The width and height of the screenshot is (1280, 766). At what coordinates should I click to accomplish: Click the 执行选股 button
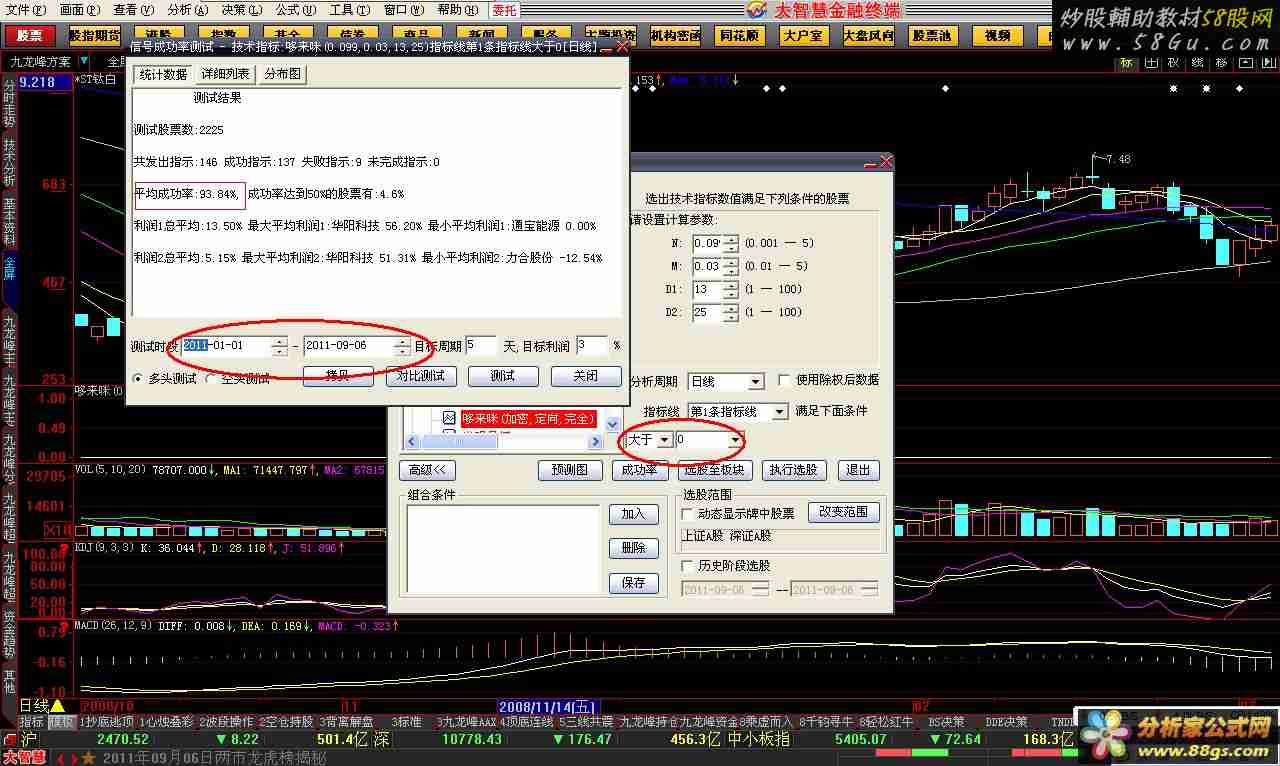click(792, 470)
